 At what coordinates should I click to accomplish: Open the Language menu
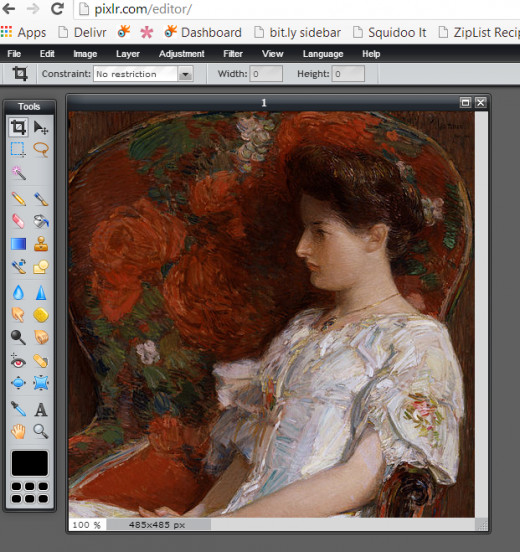[x=323, y=54]
